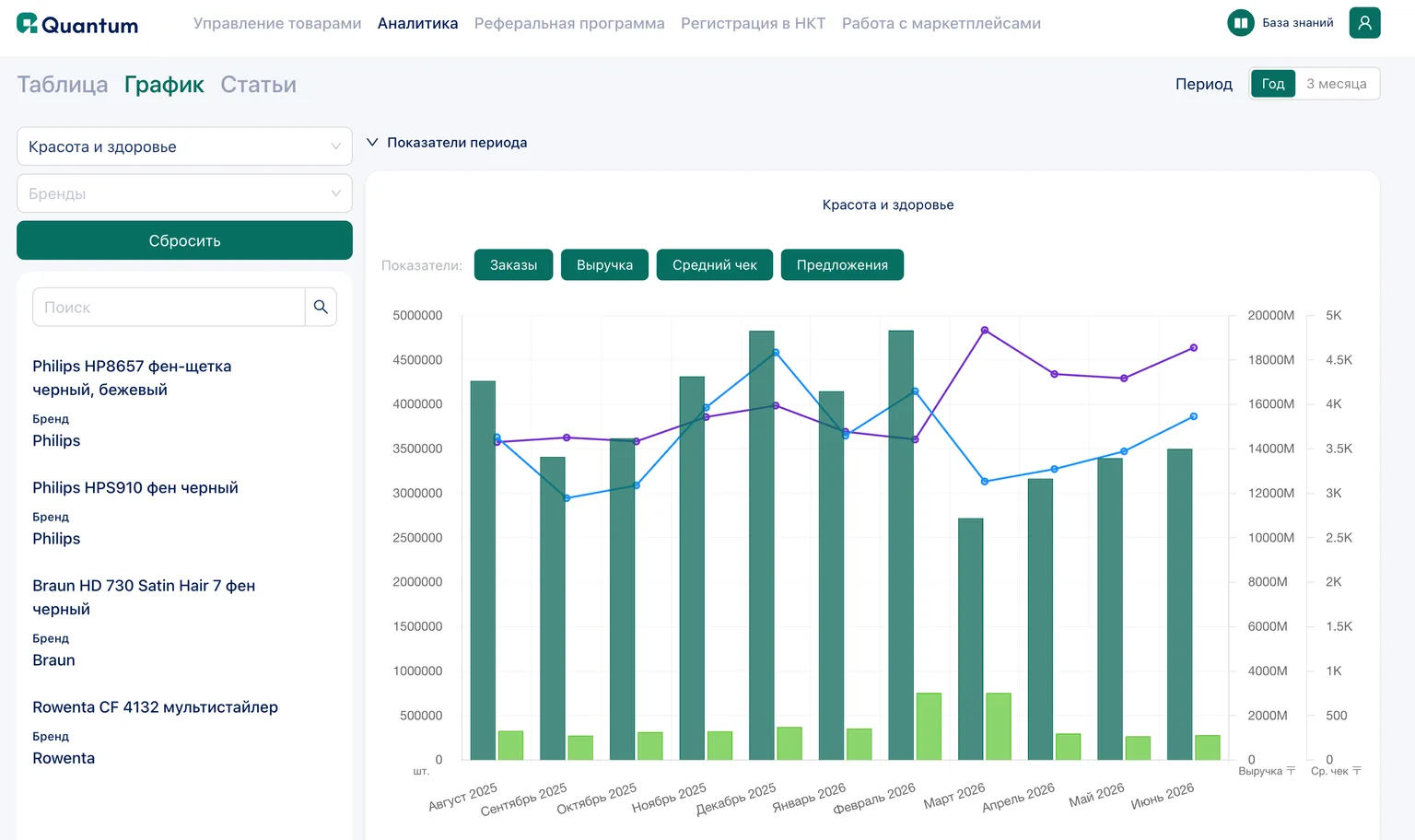The width and height of the screenshot is (1415, 840).
Task: Open Philips HPS910 фен черный product
Action: (x=135, y=488)
